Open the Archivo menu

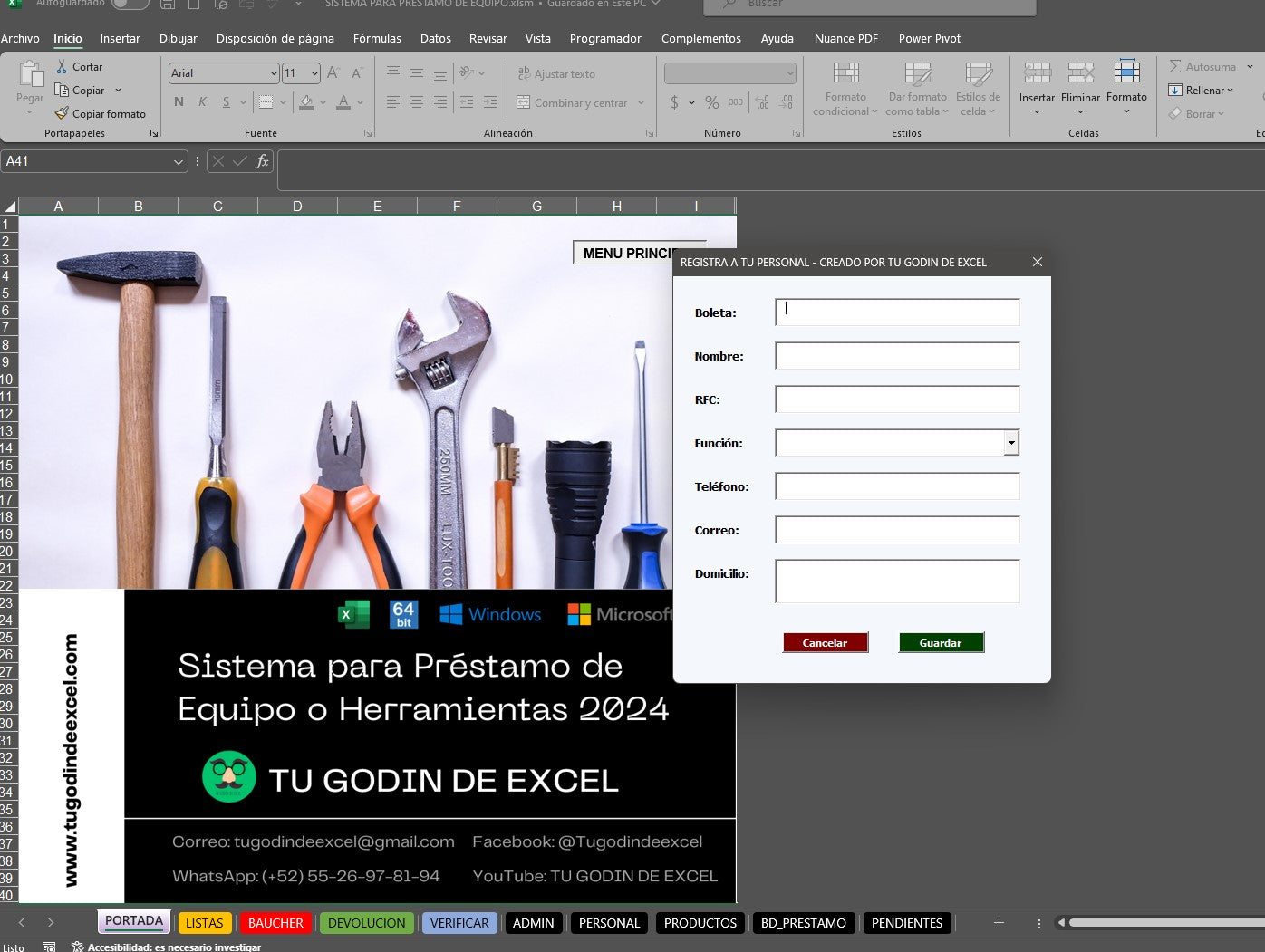(20, 38)
